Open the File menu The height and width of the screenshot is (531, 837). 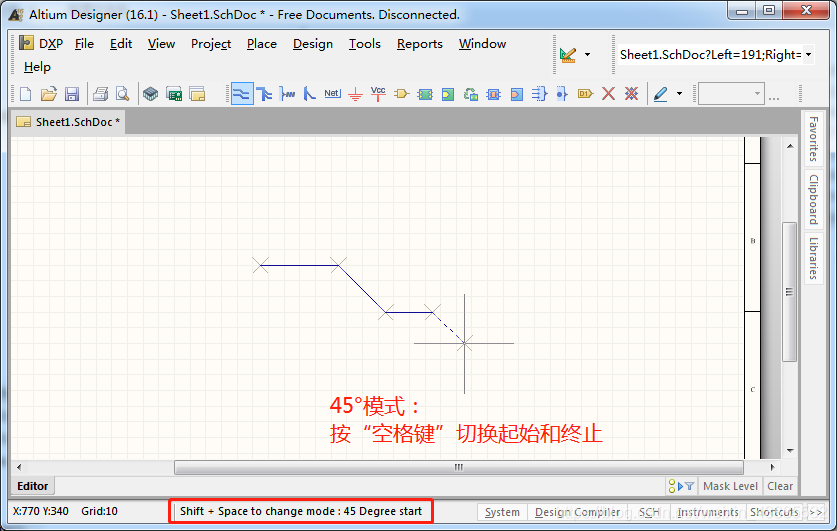pyautogui.click(x=84, y=44)
